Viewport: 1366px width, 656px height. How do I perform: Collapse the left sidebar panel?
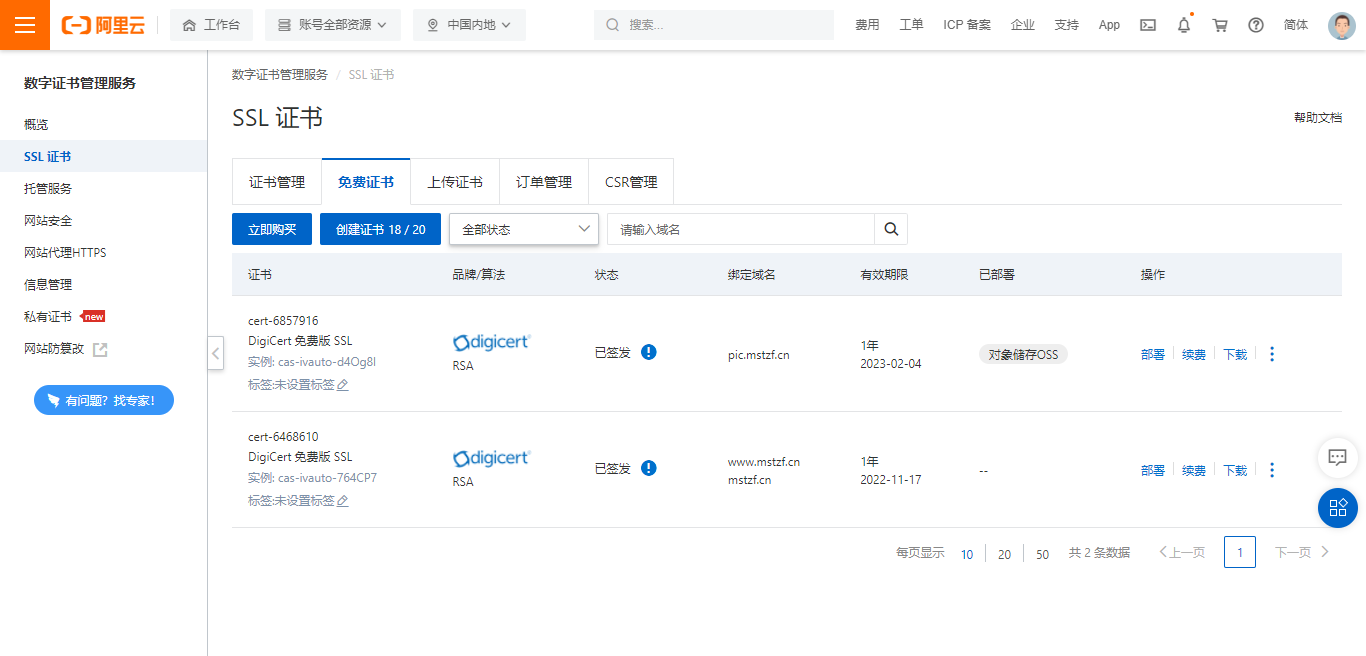[x=216, y=353]
